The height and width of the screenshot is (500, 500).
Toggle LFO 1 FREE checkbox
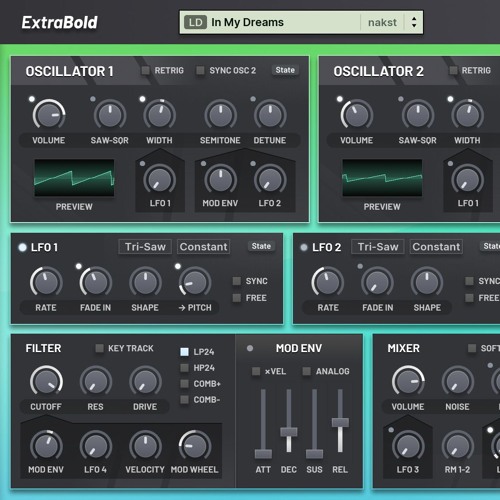[x=237, y=298]
